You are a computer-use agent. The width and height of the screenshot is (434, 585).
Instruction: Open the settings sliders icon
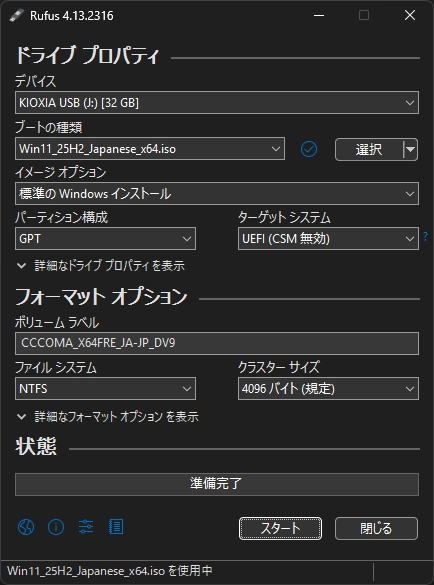[x=86, y=527]
